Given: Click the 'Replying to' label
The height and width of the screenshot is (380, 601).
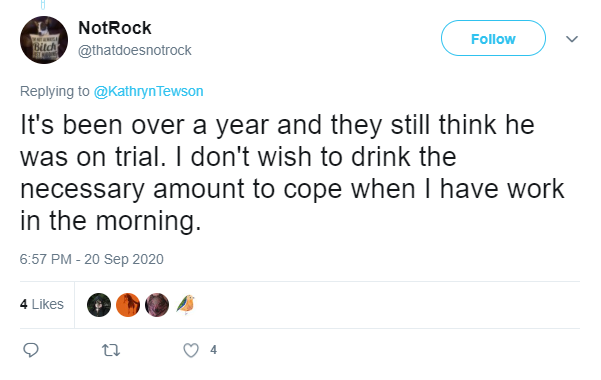Looking at the screenshot, I should point(54,91).
